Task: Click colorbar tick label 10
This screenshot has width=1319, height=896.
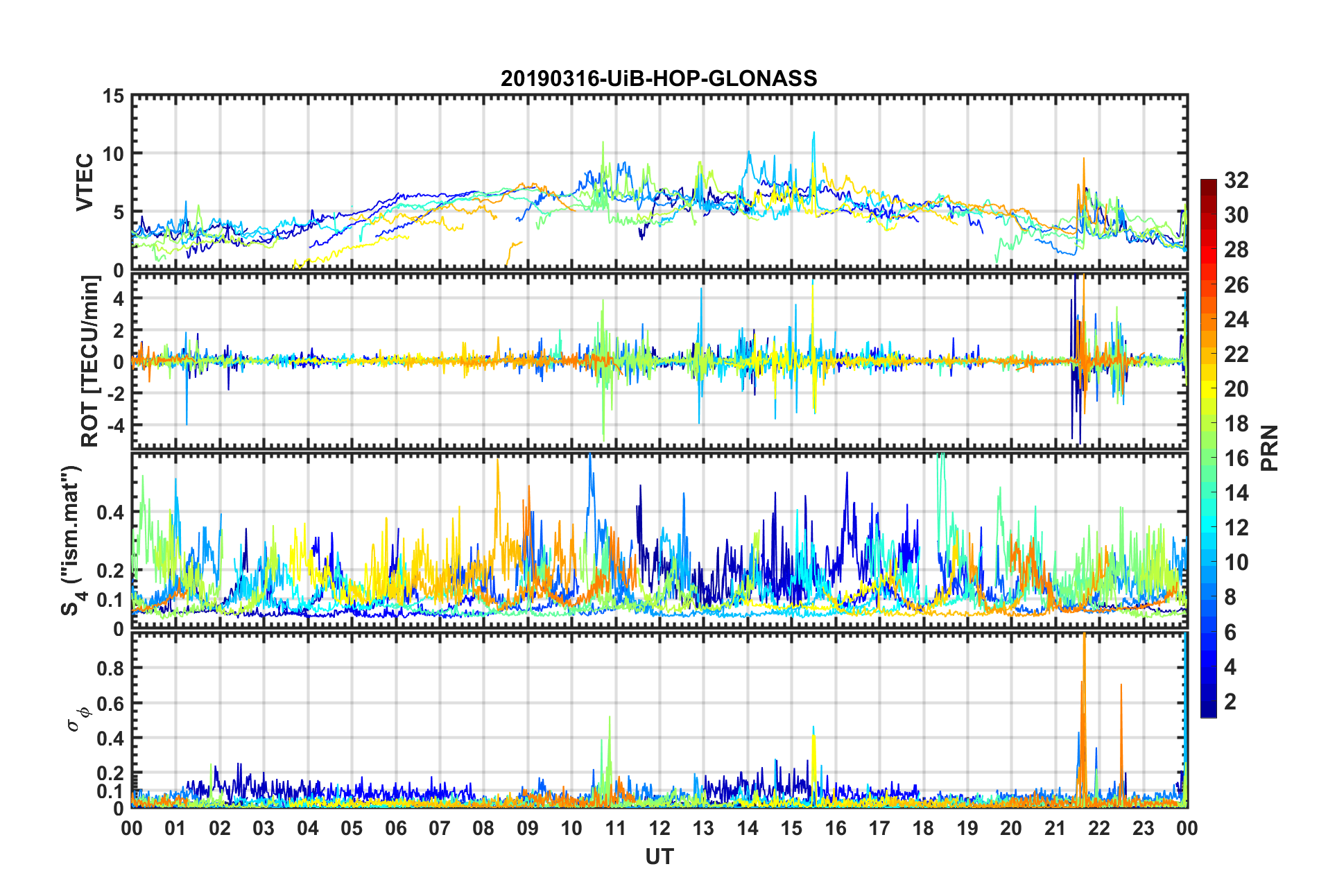Action: [x=1236, y=562]
